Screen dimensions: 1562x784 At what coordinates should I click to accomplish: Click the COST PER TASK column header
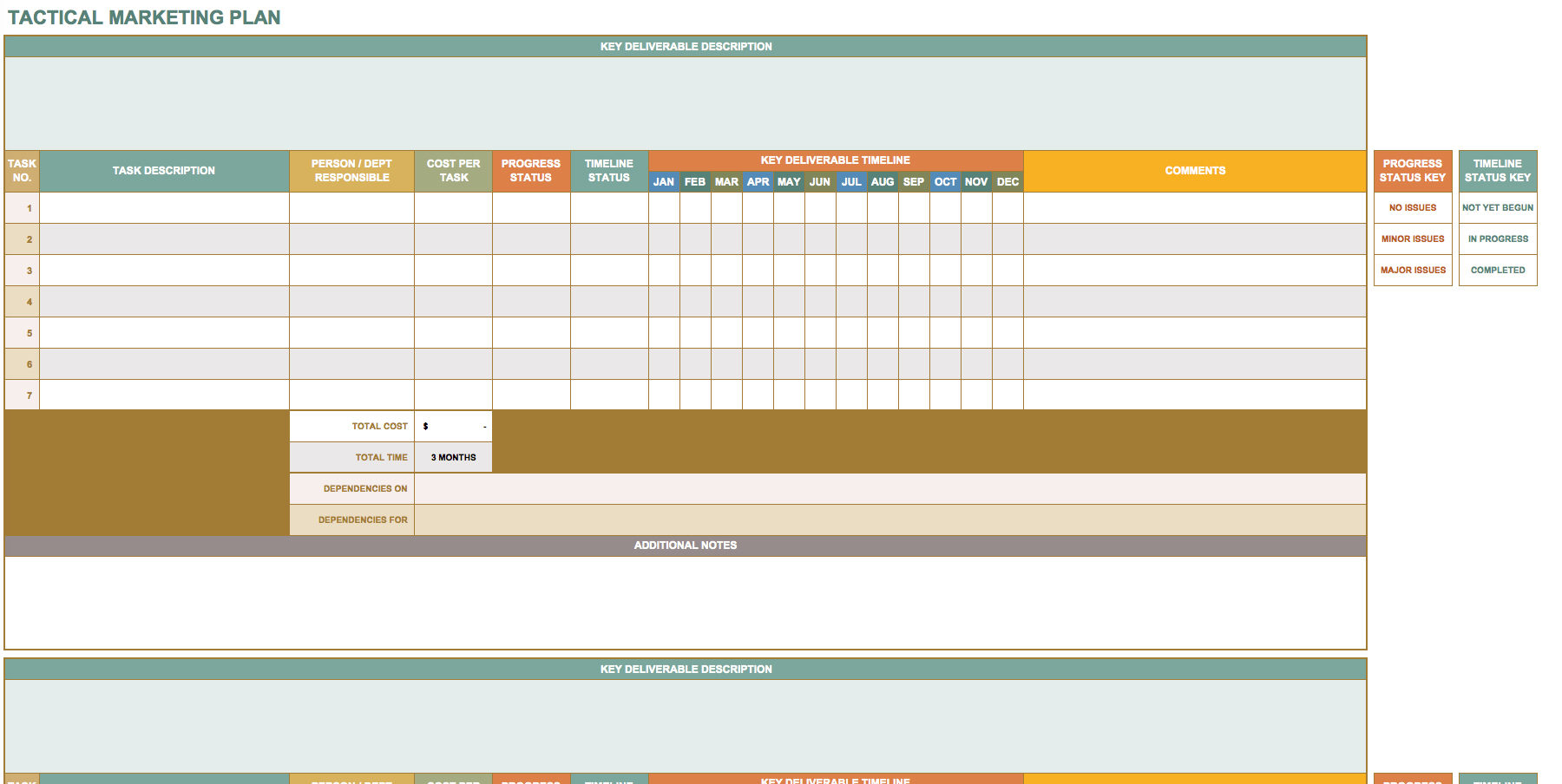(453, 171)
